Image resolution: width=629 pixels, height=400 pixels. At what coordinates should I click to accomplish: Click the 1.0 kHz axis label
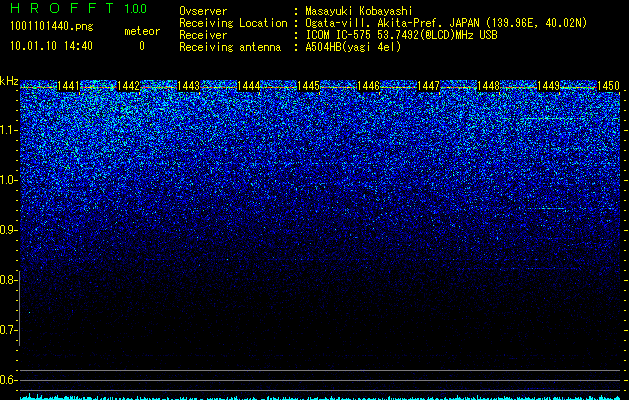click(7, 180)
